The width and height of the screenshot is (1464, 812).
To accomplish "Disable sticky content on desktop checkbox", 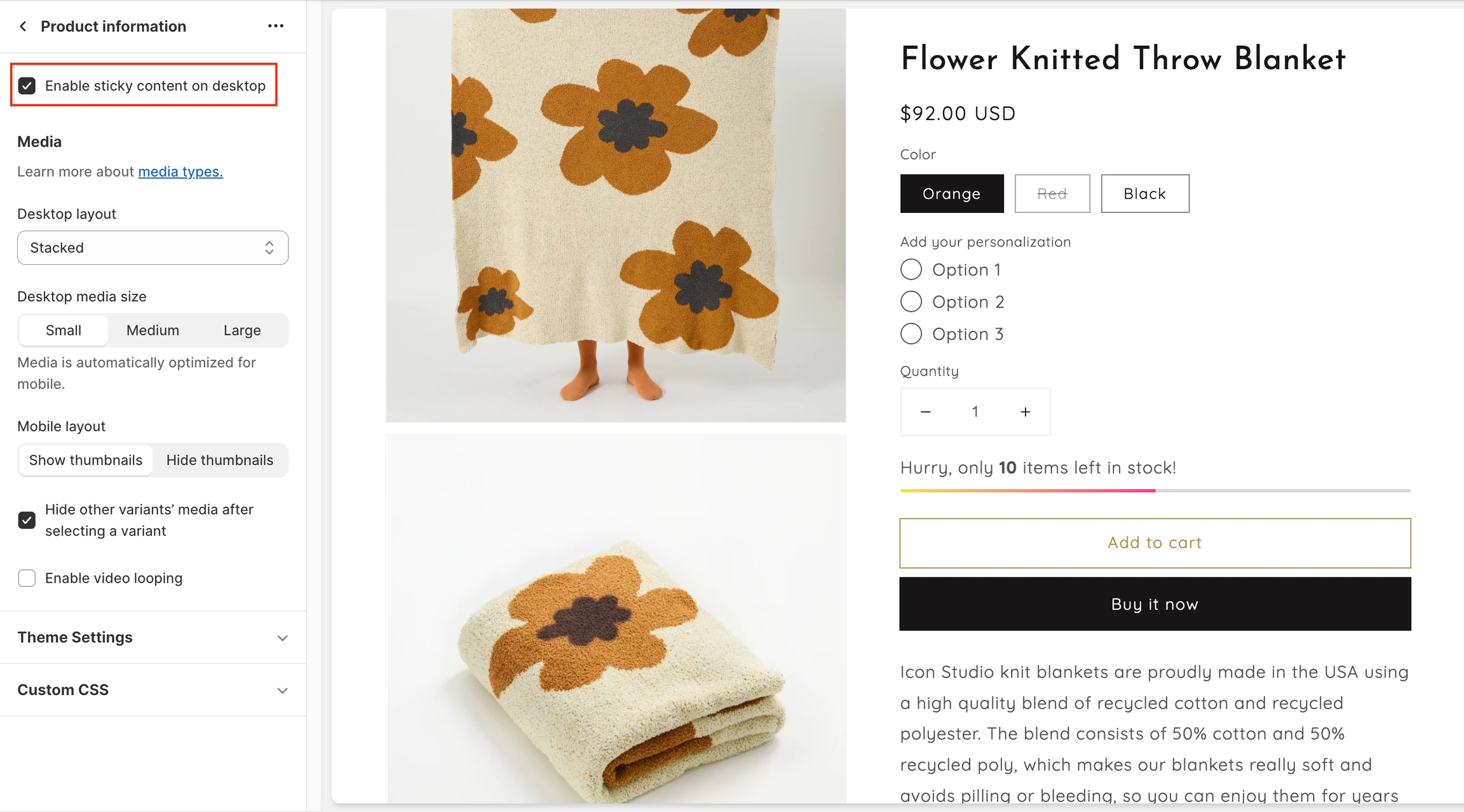I will coord(27,86).
